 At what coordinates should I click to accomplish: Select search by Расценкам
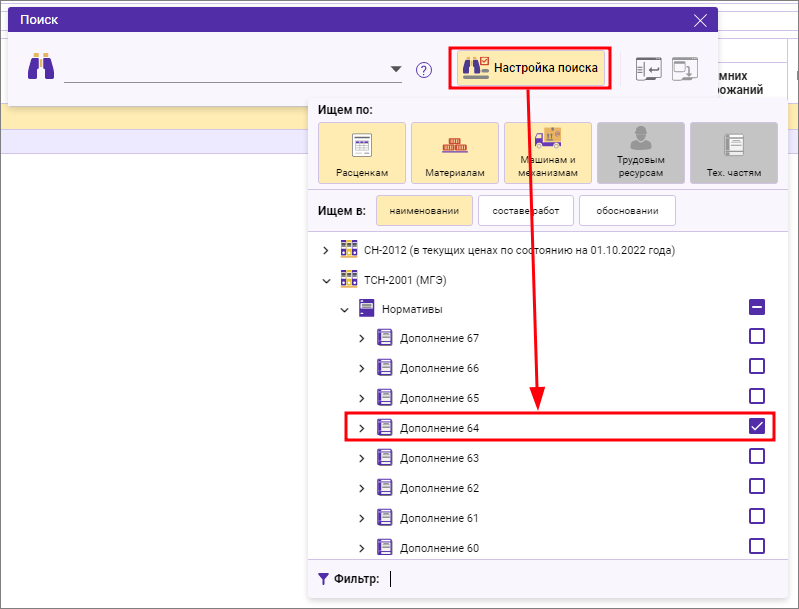(361, 153)
